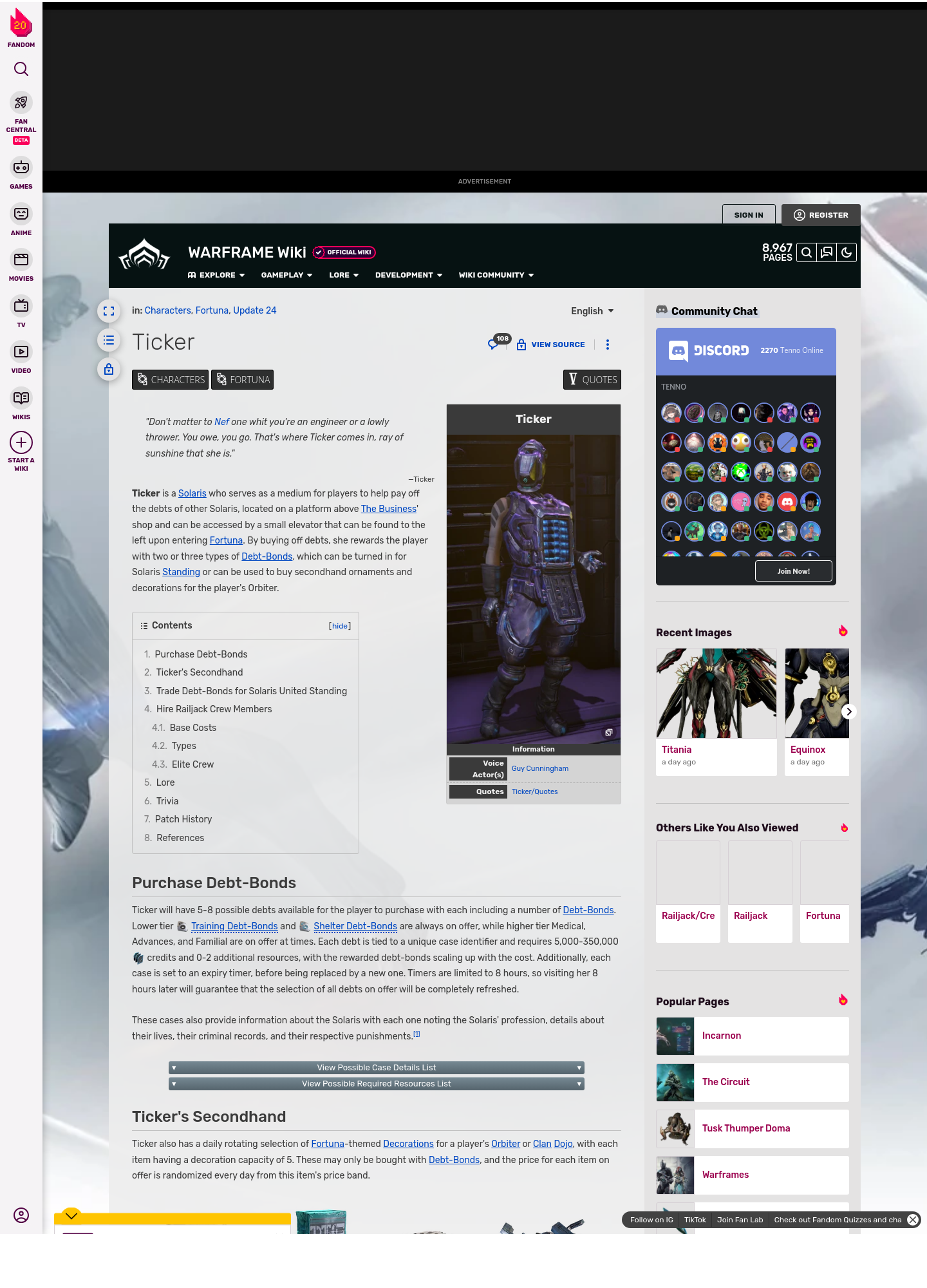Switch to the Fortuna tab button

pyautogui.click(x=243, y=380)
